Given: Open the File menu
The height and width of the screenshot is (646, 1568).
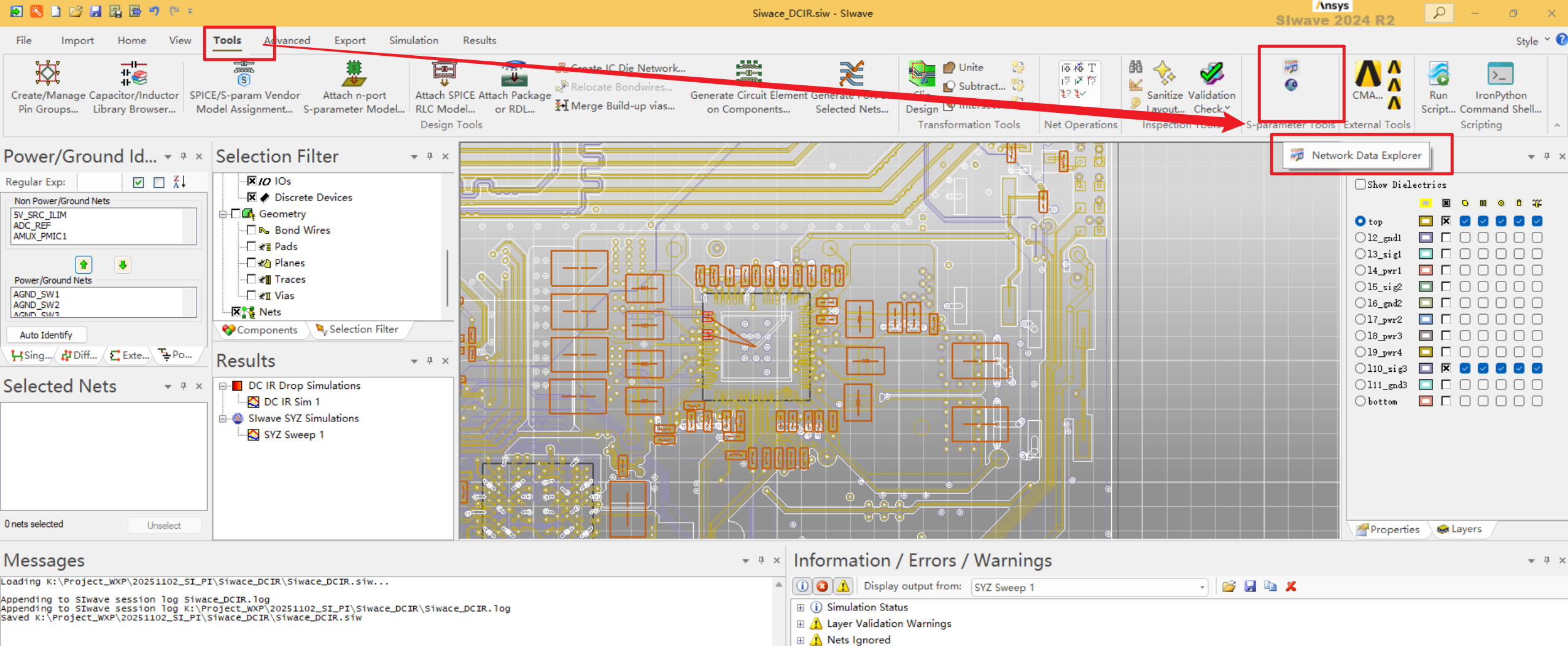Looking at the screenshot, I should coord(24,40).
